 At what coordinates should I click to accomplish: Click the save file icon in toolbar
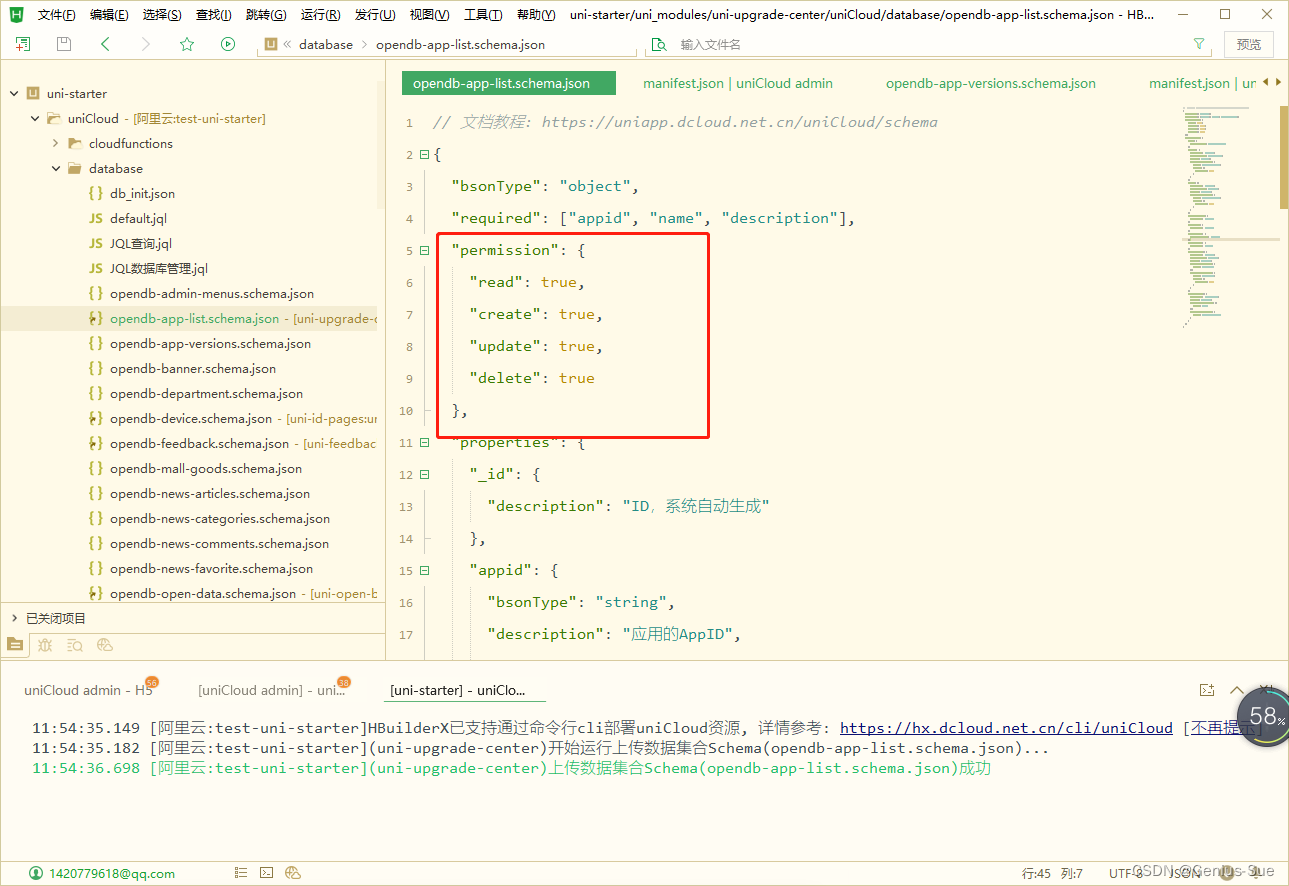tap(64, 44)
